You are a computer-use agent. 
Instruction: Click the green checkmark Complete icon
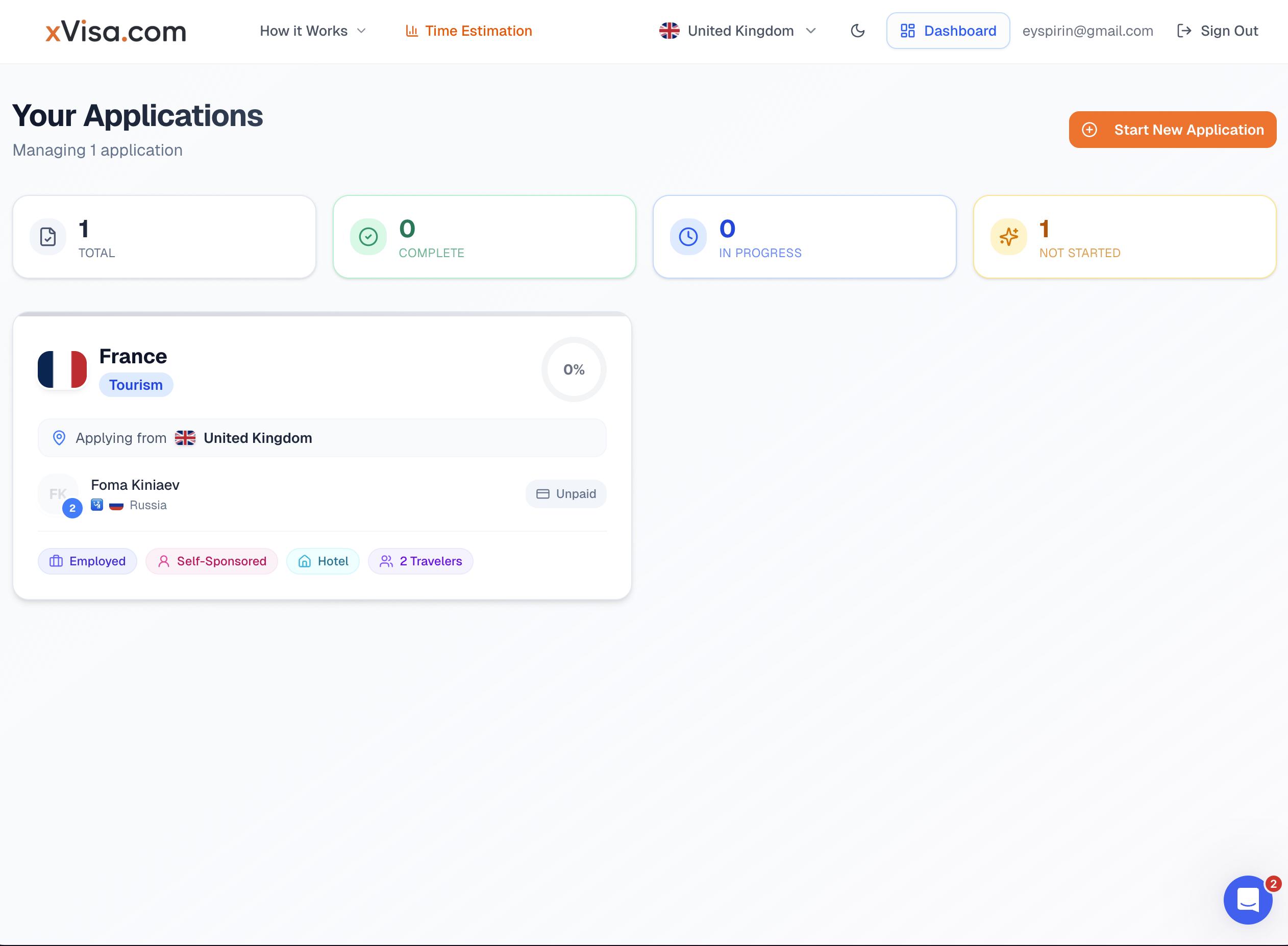[x=368, y=237]
